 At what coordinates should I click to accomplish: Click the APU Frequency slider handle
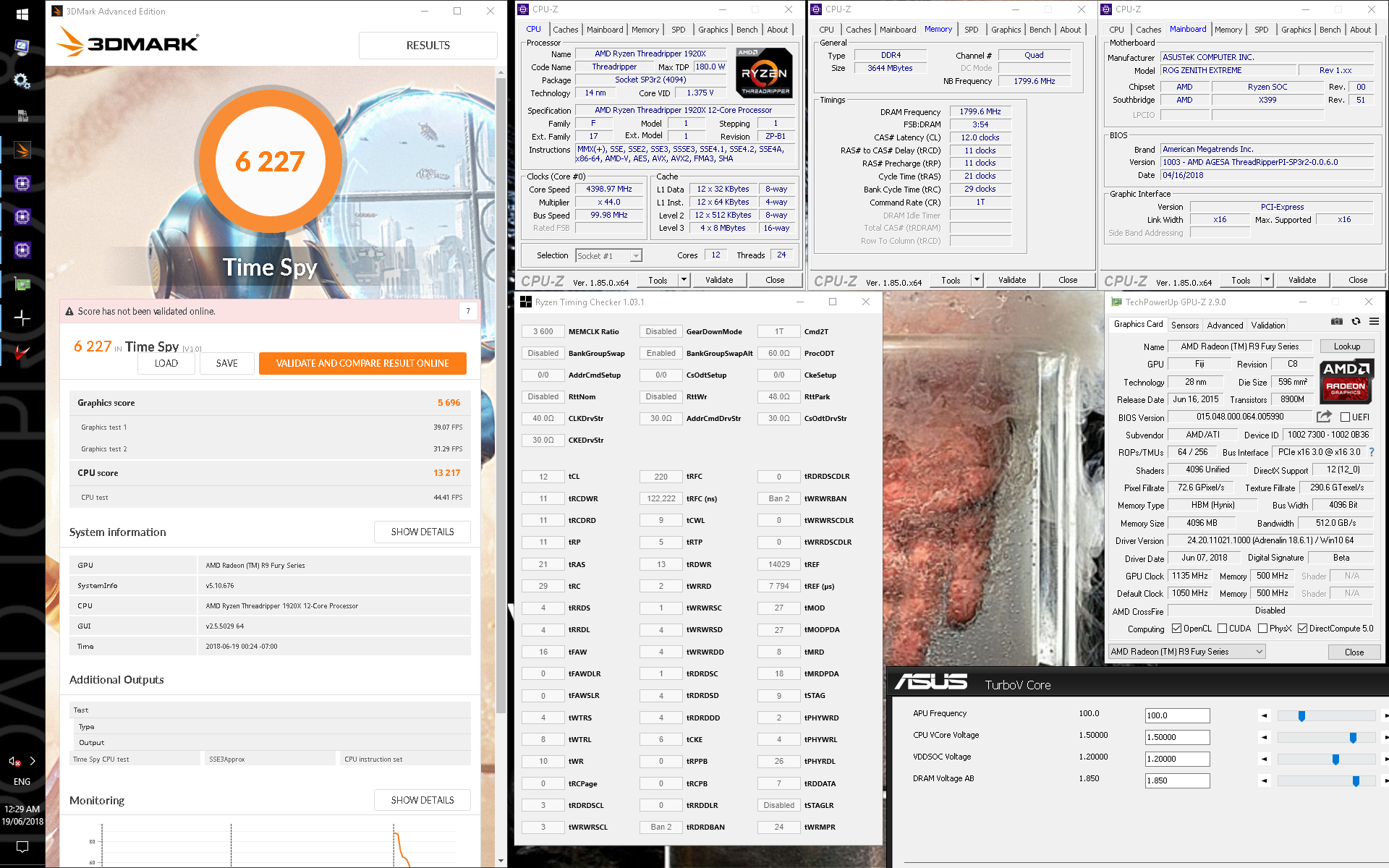point(1301,716)
